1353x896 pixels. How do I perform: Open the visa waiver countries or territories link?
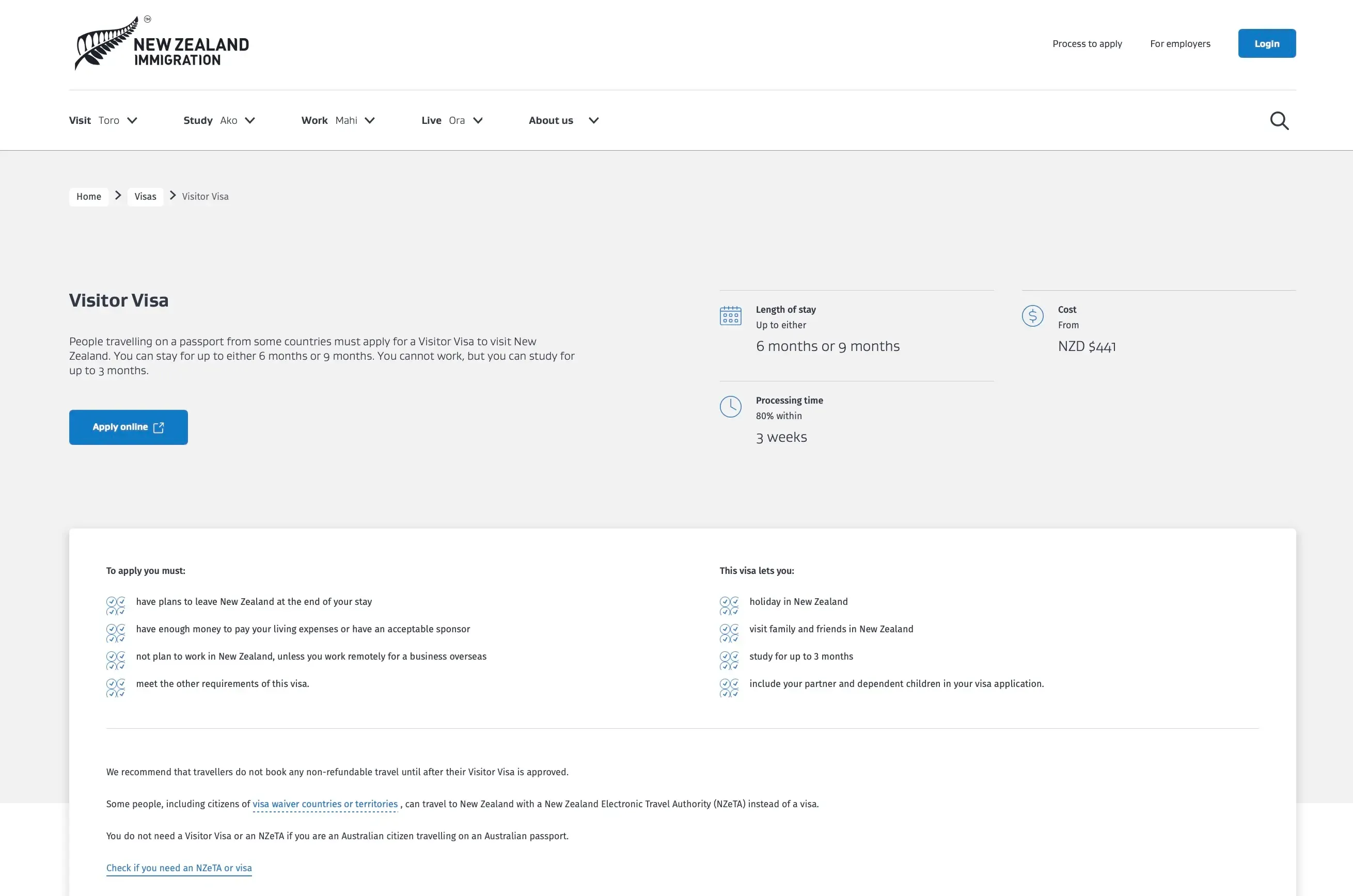[x=325, y=804]
